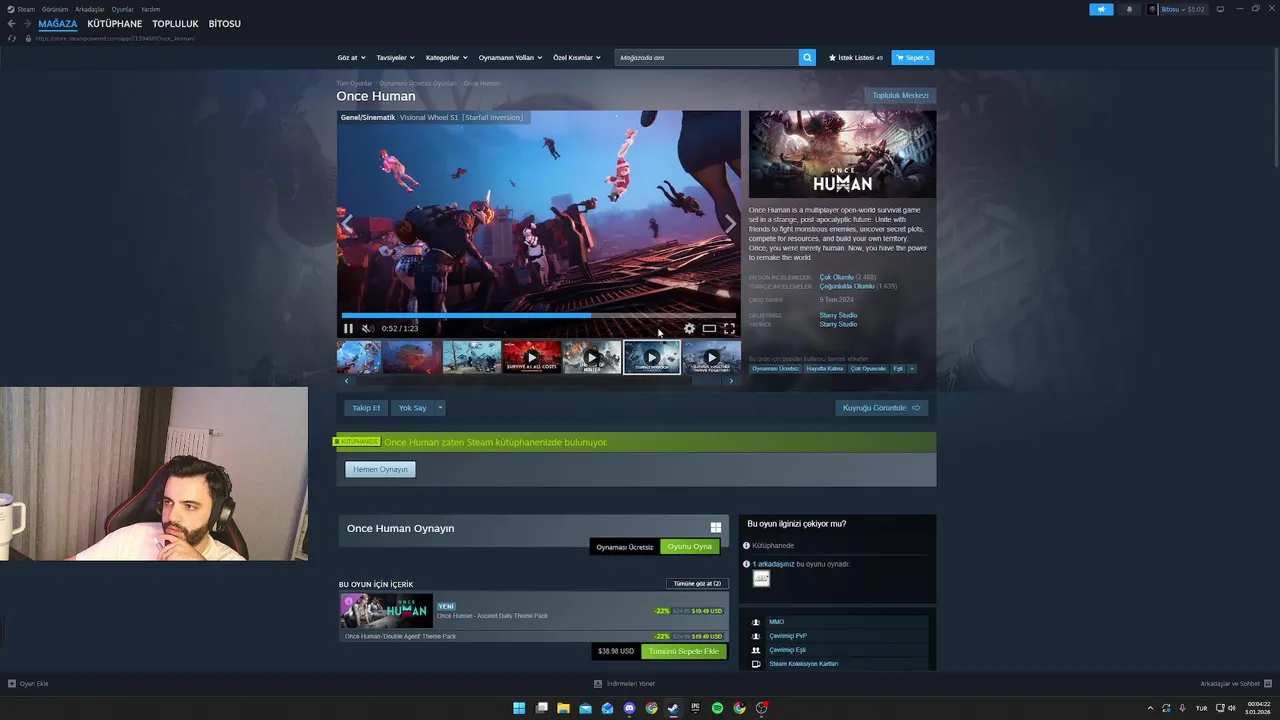Select the Way of Winter video thumbnail
This screenshot has width=1280, height=720.
pos(592,357)
